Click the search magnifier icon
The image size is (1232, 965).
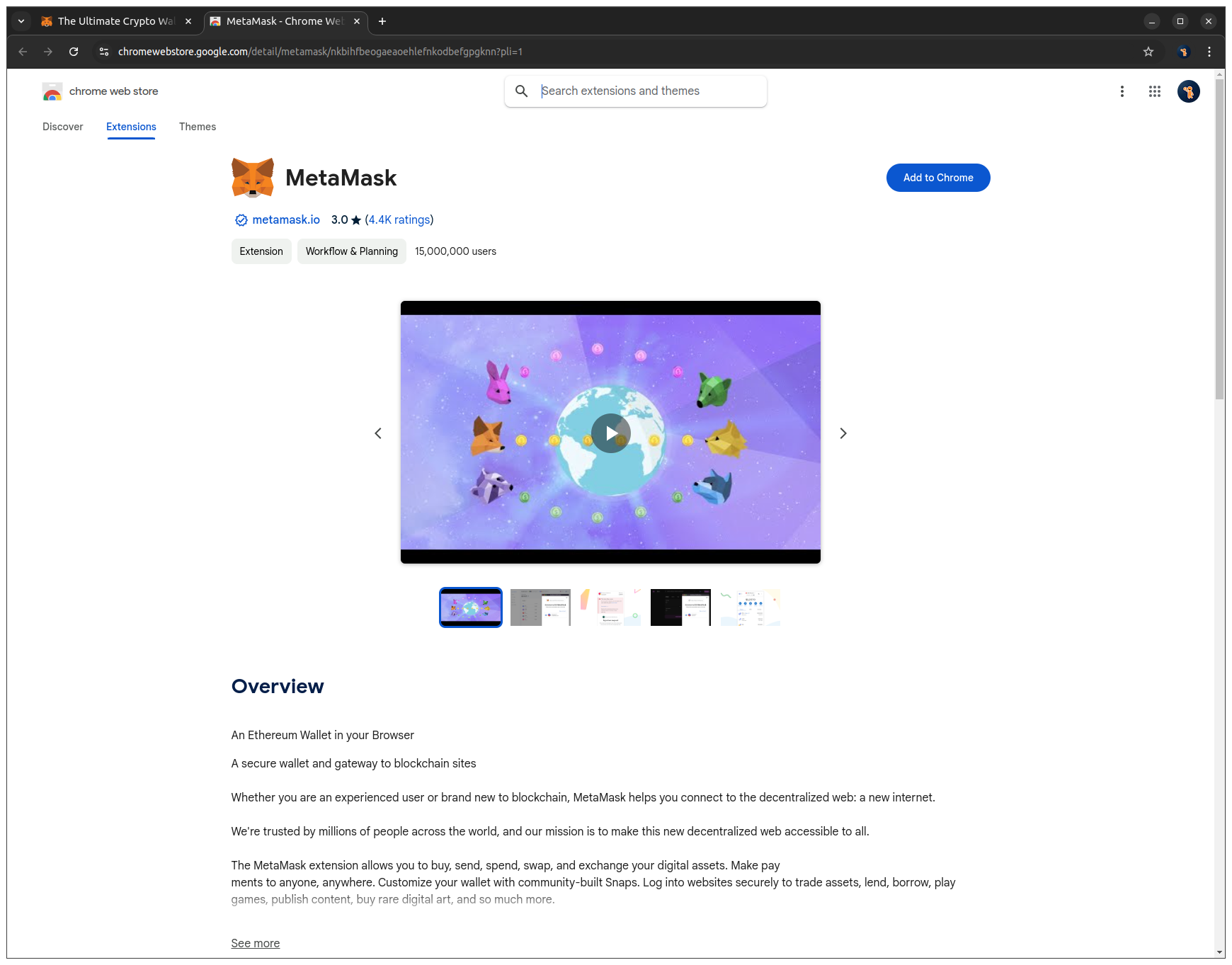pyautogui.click(x=522, y=91)
